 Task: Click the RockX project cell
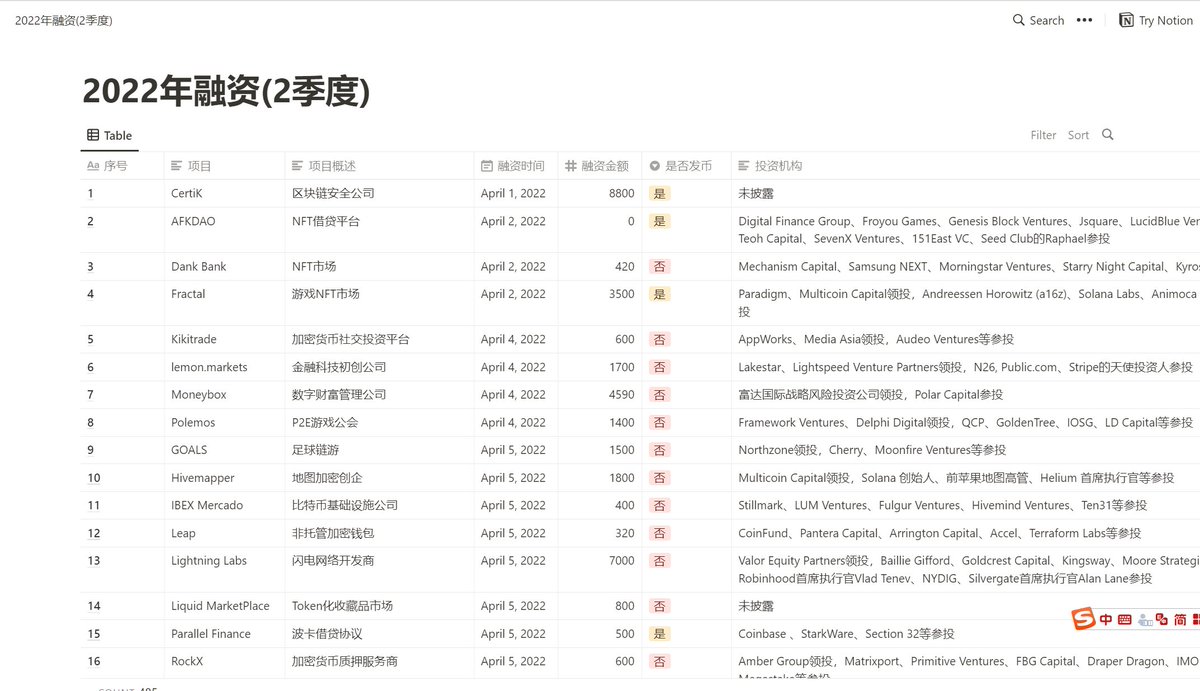click(x=224, y=663)
